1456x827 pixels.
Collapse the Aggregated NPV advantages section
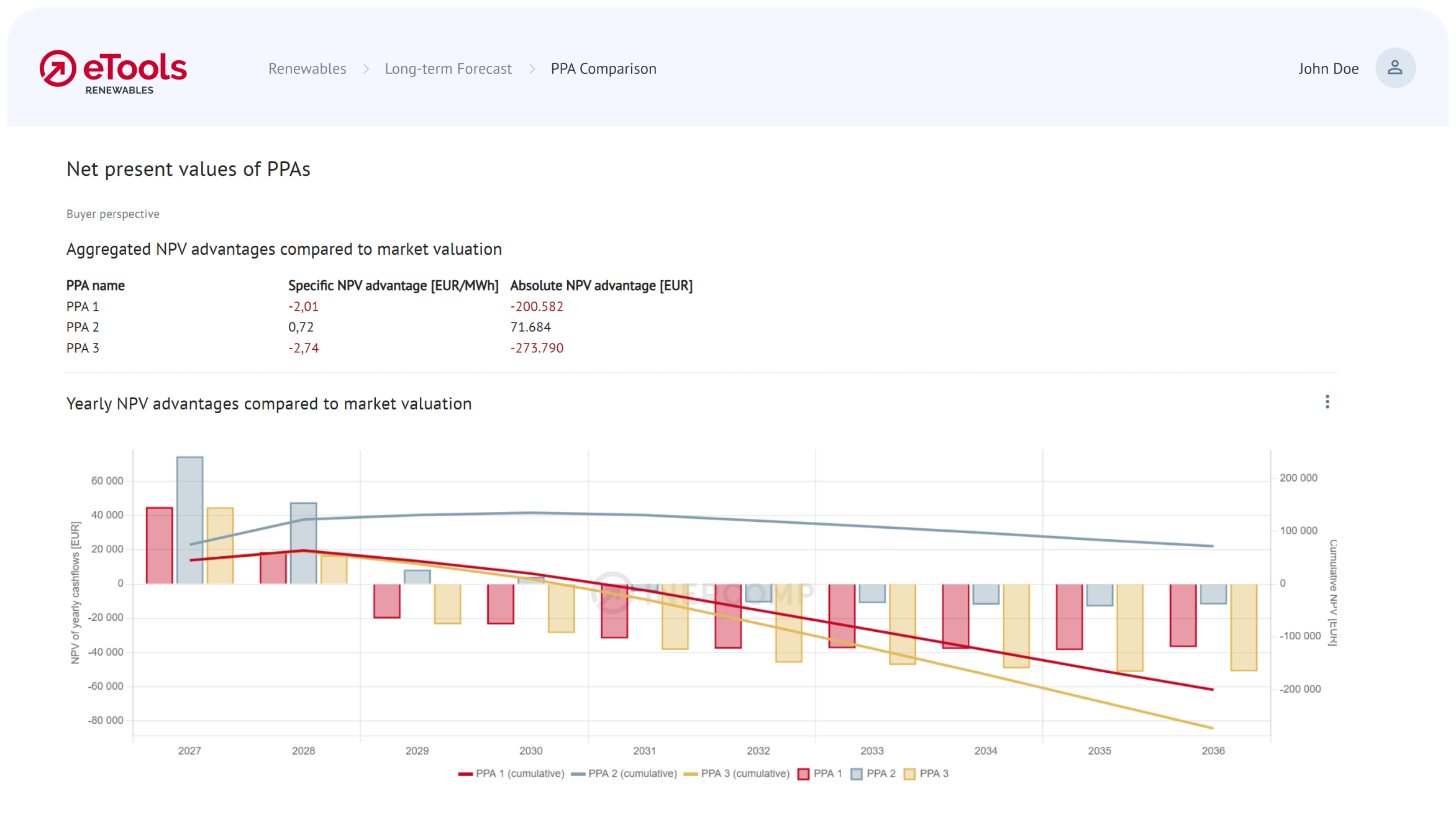pos(283,249)
